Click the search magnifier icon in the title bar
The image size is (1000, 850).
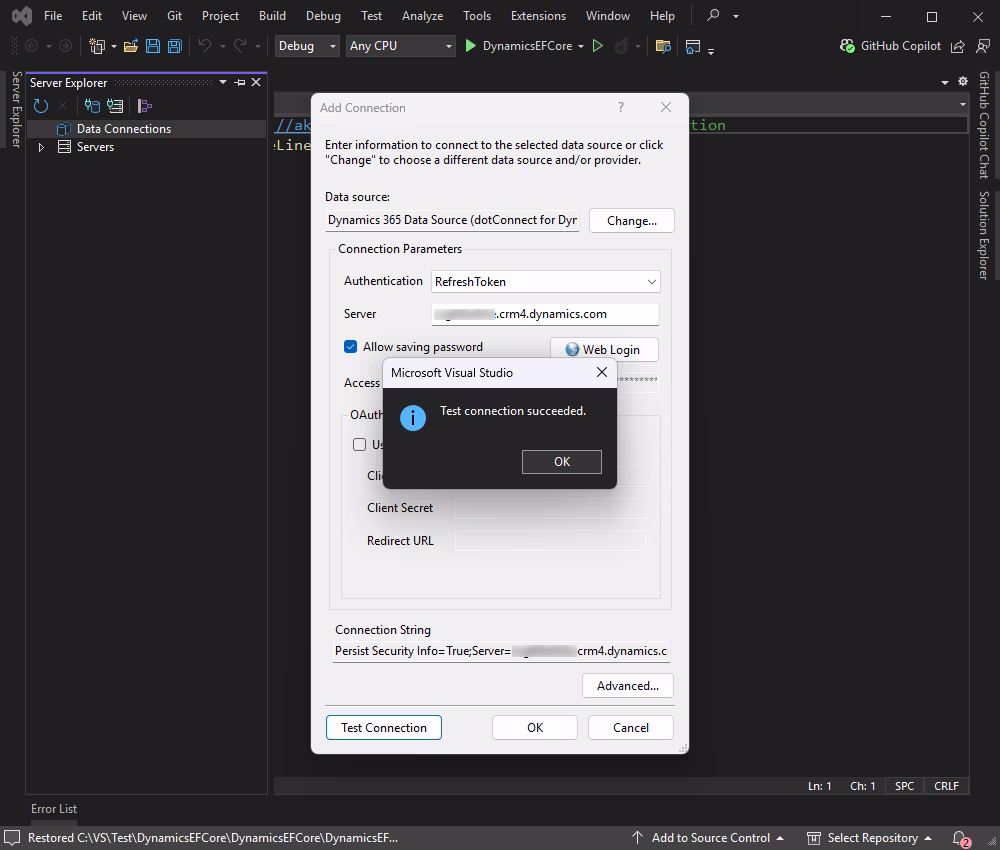714,15
